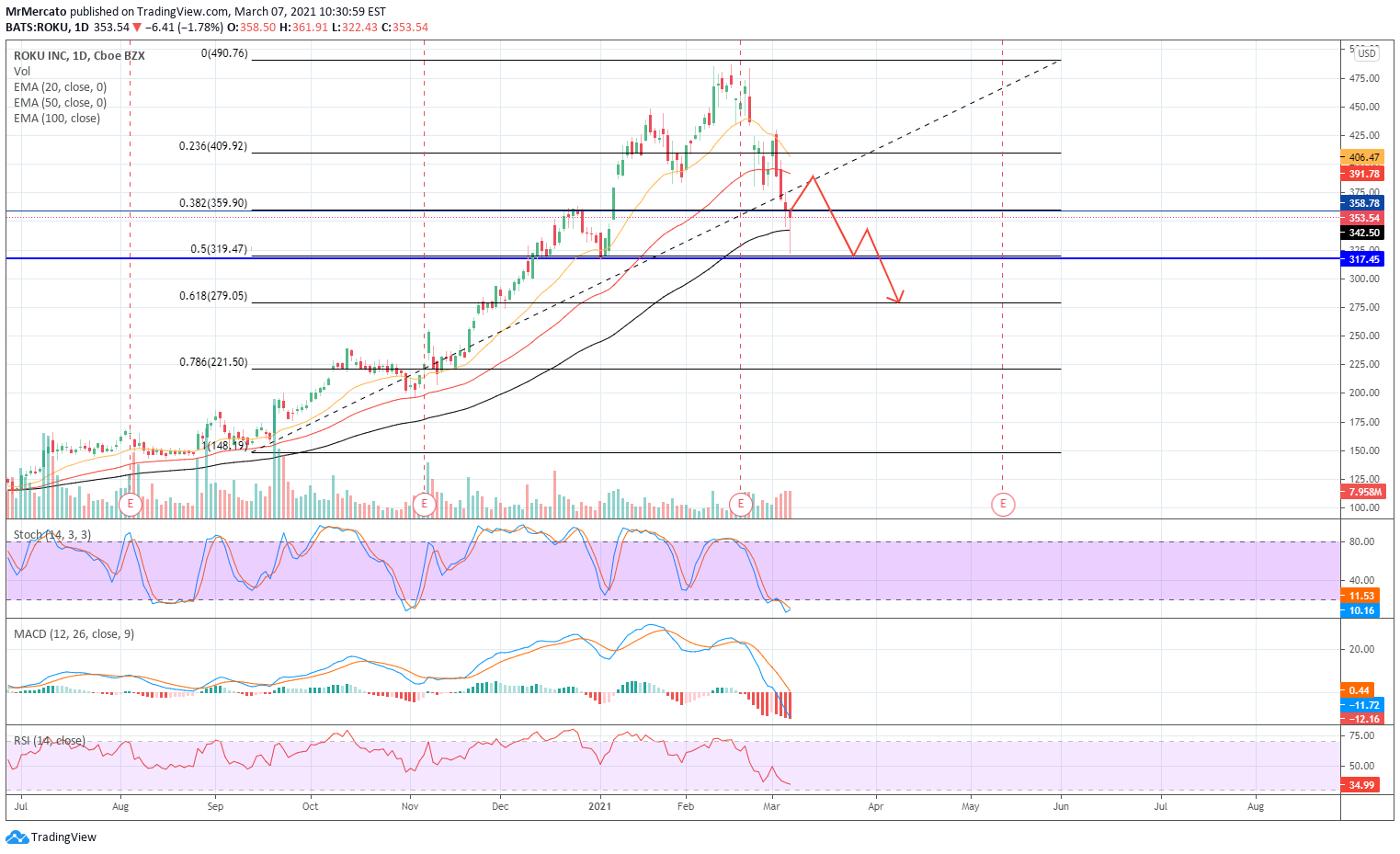Click the blue 10.16 Stoch value tag

tap(1360, 610)
